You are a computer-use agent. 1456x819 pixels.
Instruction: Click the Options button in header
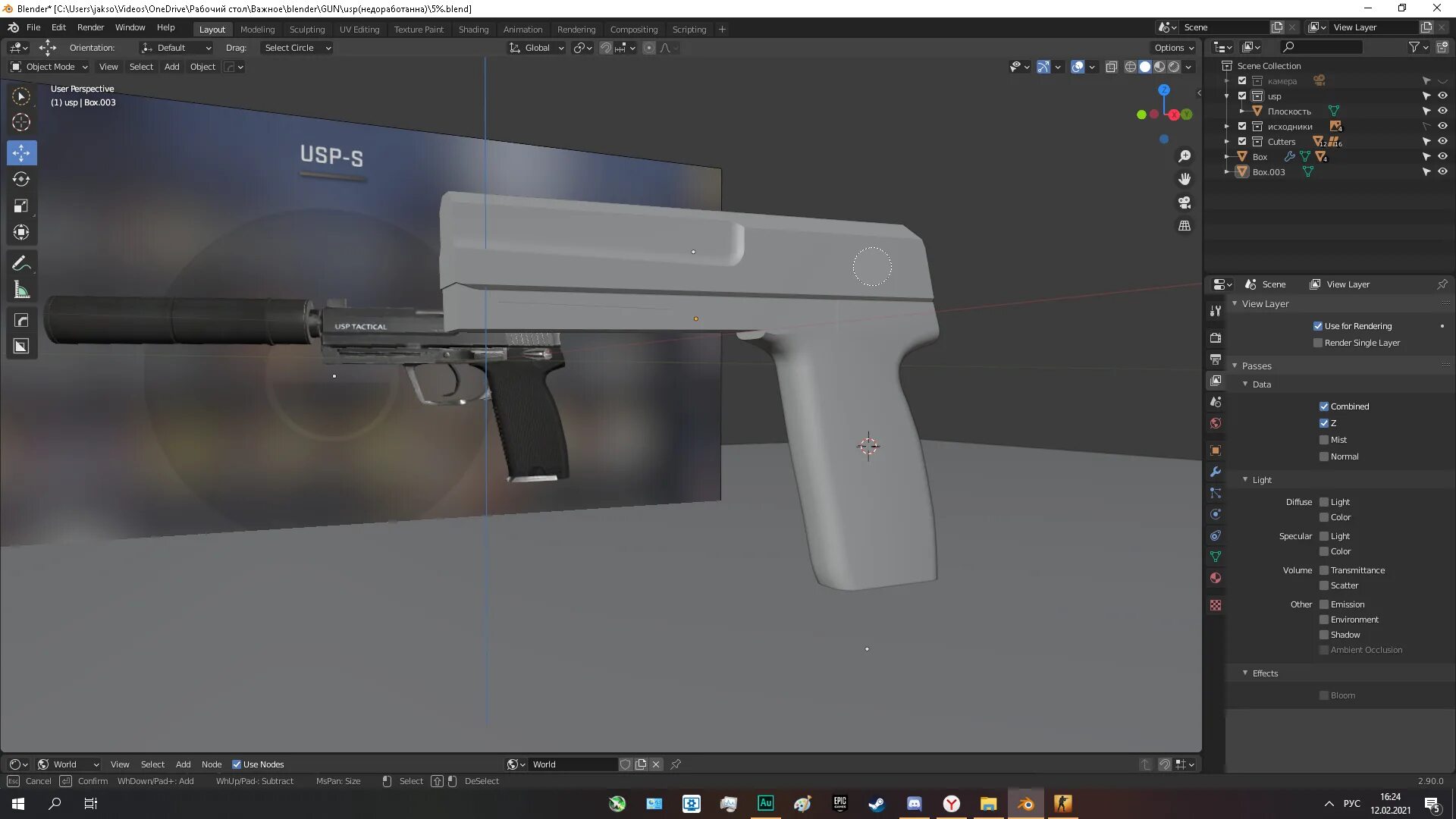point(1173,48)
